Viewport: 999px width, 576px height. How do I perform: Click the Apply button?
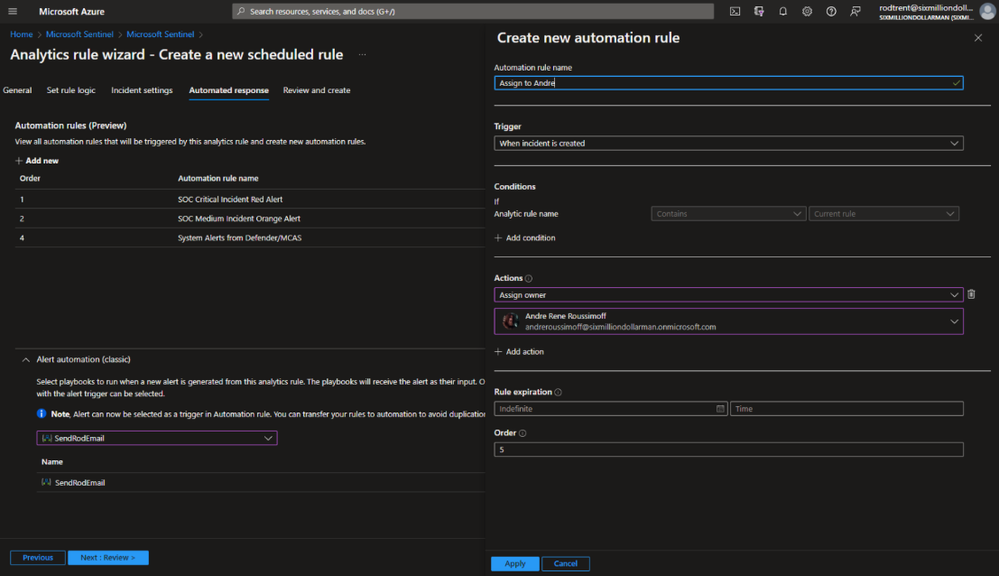tap(515, 563)
